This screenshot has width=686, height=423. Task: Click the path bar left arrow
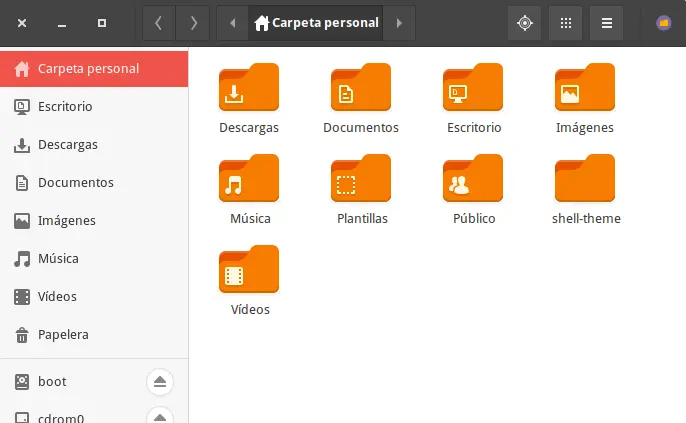click(232, 23)
